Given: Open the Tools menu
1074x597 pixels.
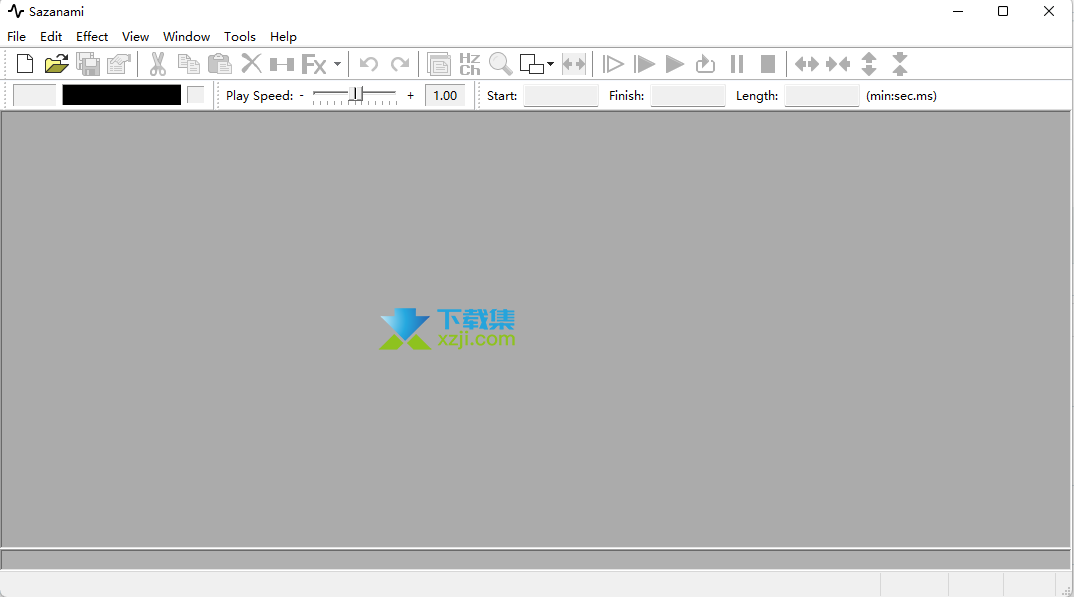Looking at the screenshot, I should tap(240, 37).
